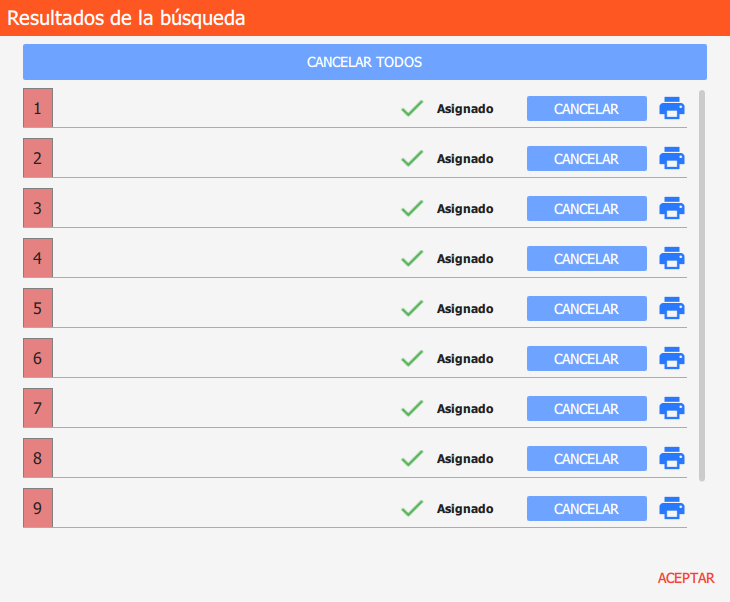The height and width of the screenshot is (602, 730).
Task: Click ACEPTAR to close the results
Action: [x=686, y=578]
